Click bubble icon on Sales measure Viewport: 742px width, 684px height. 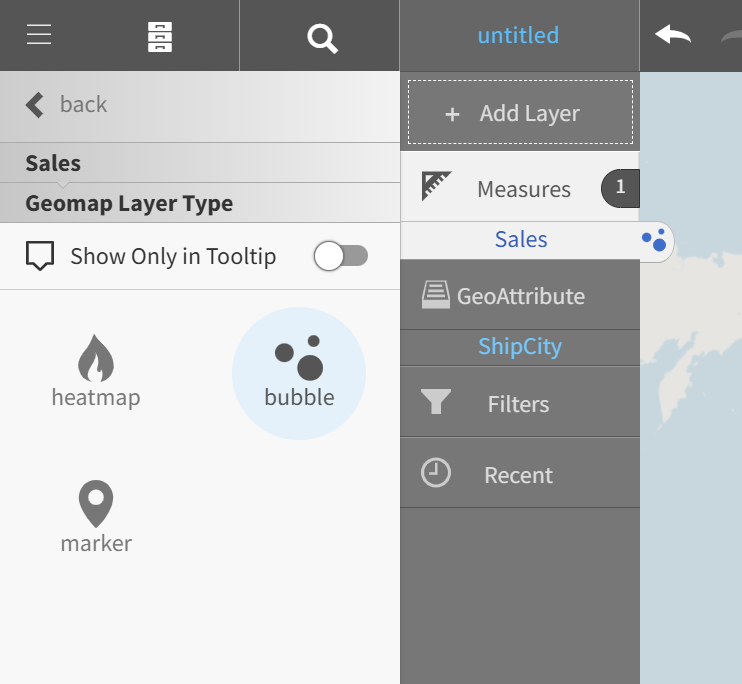(654, 240)
